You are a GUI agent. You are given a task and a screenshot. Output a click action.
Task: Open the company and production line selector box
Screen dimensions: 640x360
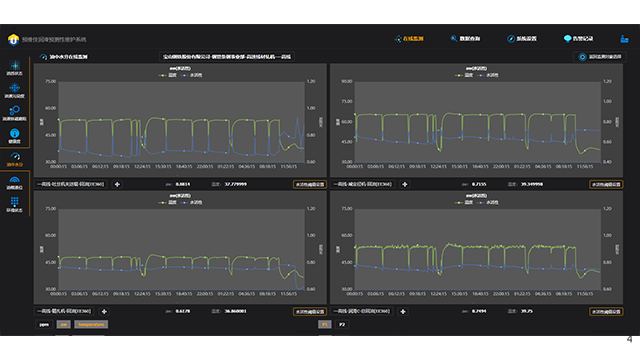tap(227, 57)
